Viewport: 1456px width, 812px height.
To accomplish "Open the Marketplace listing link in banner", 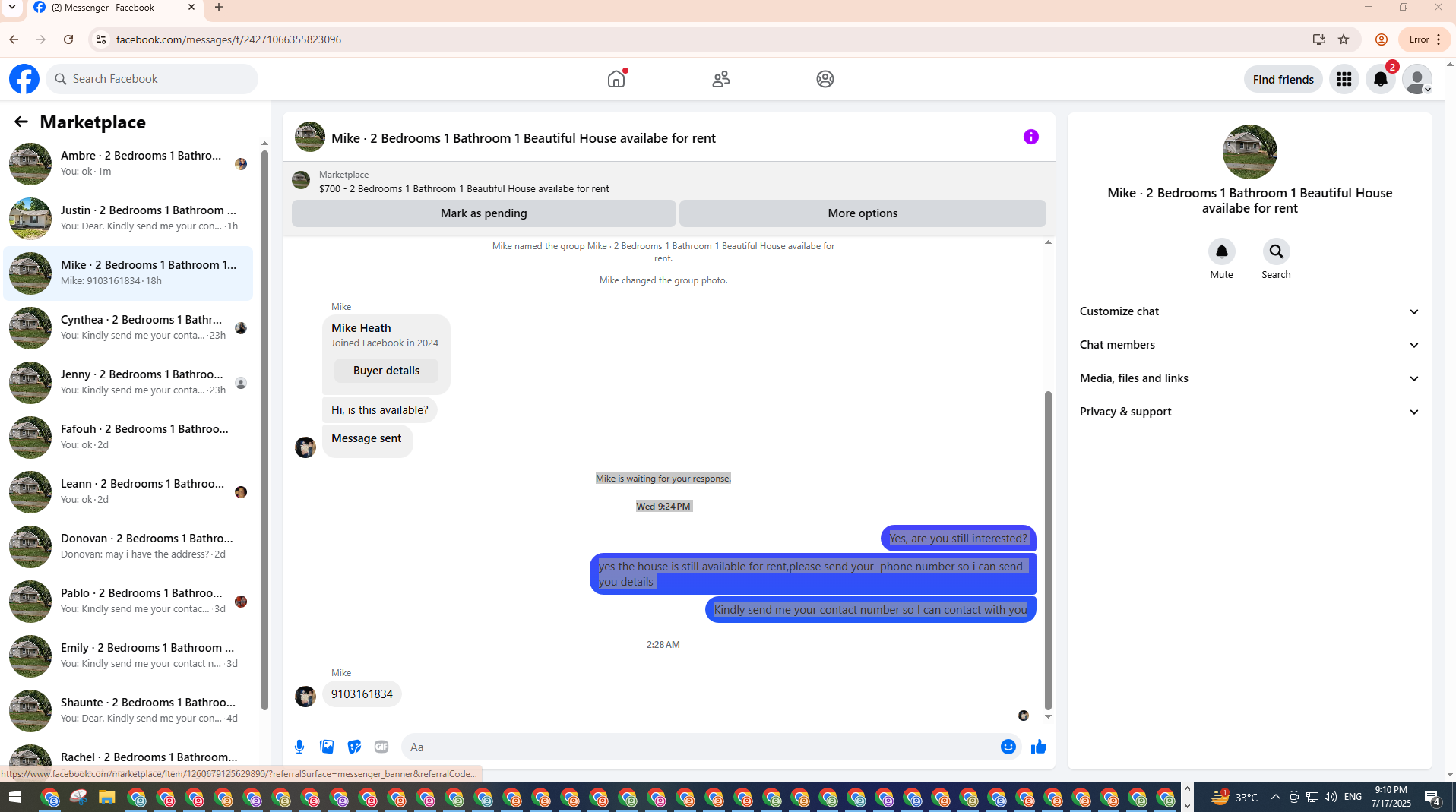I will [464, 188].
